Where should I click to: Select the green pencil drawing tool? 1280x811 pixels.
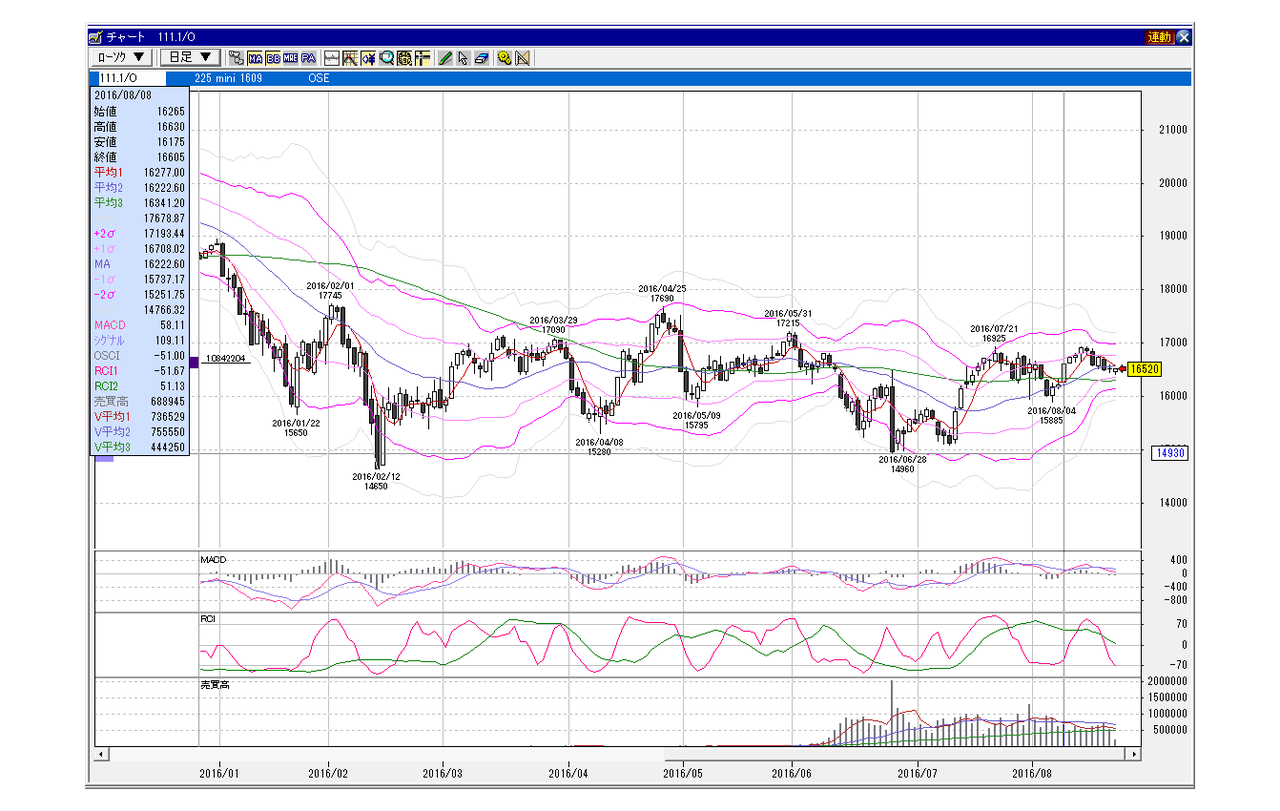pyautogui.click(x=445, y=58)
